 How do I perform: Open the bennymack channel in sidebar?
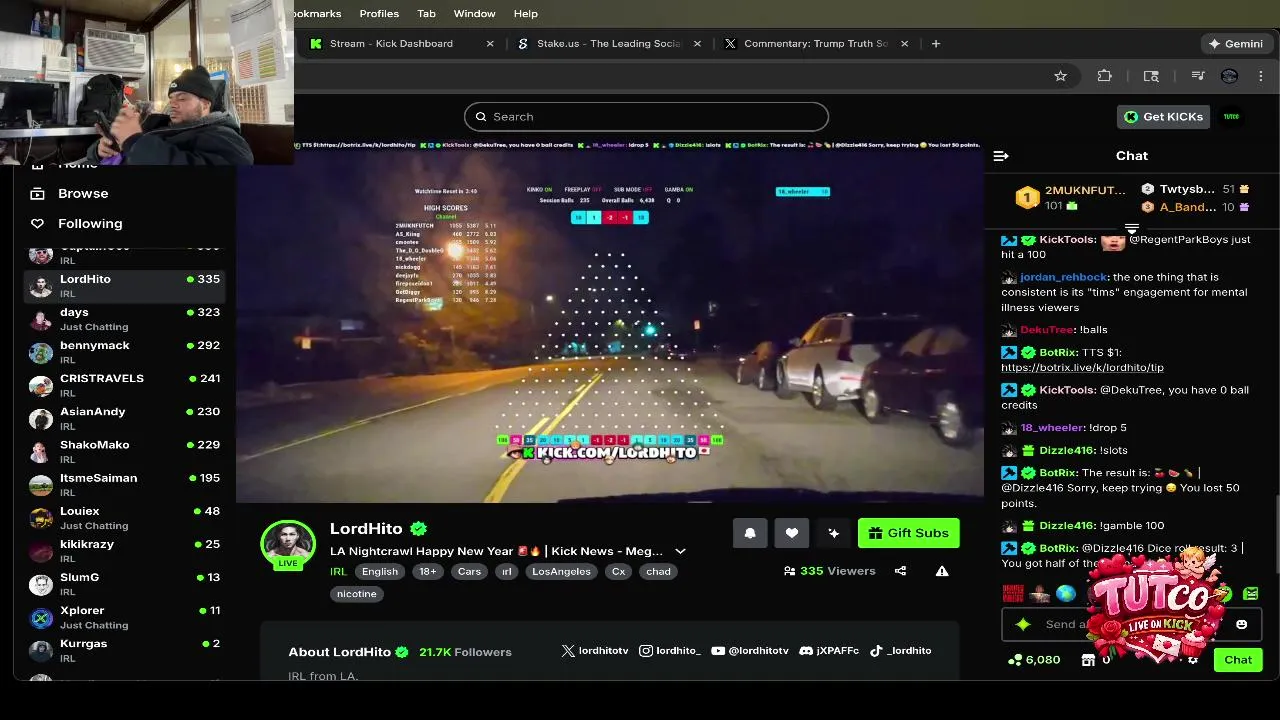point(124,352)
